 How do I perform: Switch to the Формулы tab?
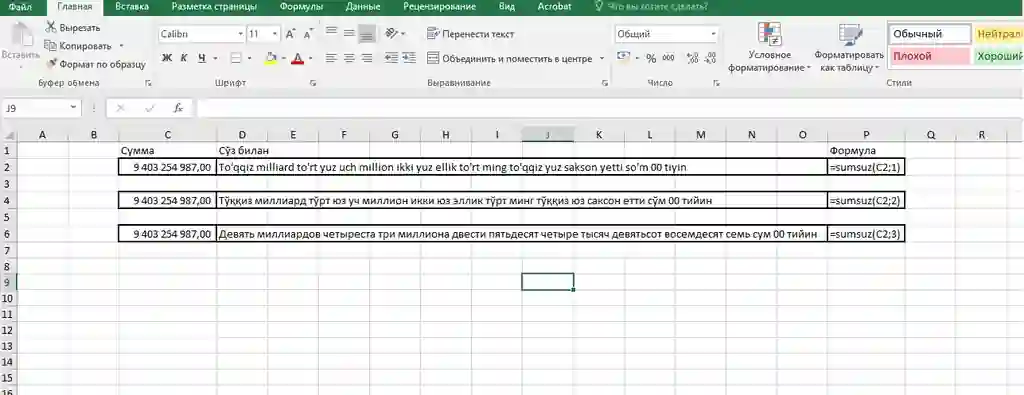pyautogui.click(x=301, y=7)
